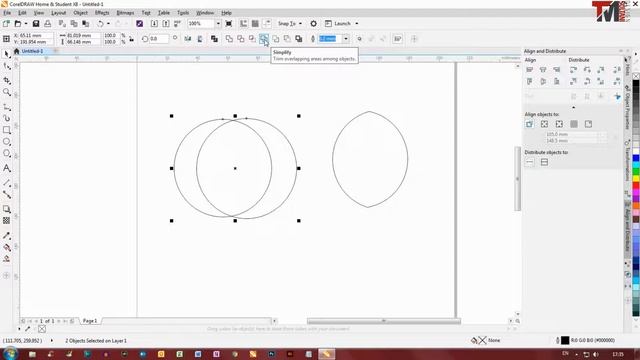
Task: Click the Weld objects button
Action: click(229, 39)
